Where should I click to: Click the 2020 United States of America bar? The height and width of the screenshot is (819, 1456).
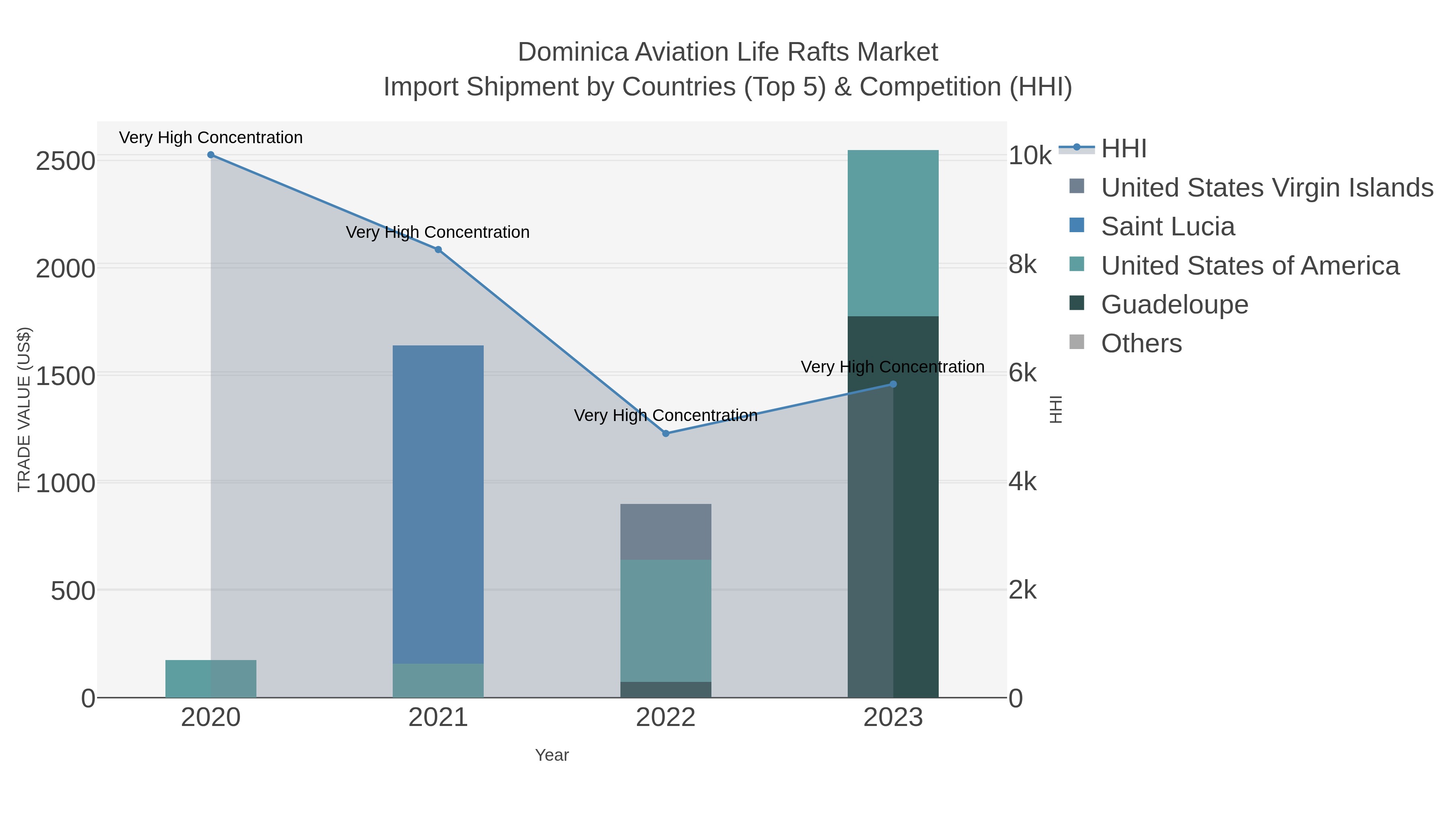211,679
